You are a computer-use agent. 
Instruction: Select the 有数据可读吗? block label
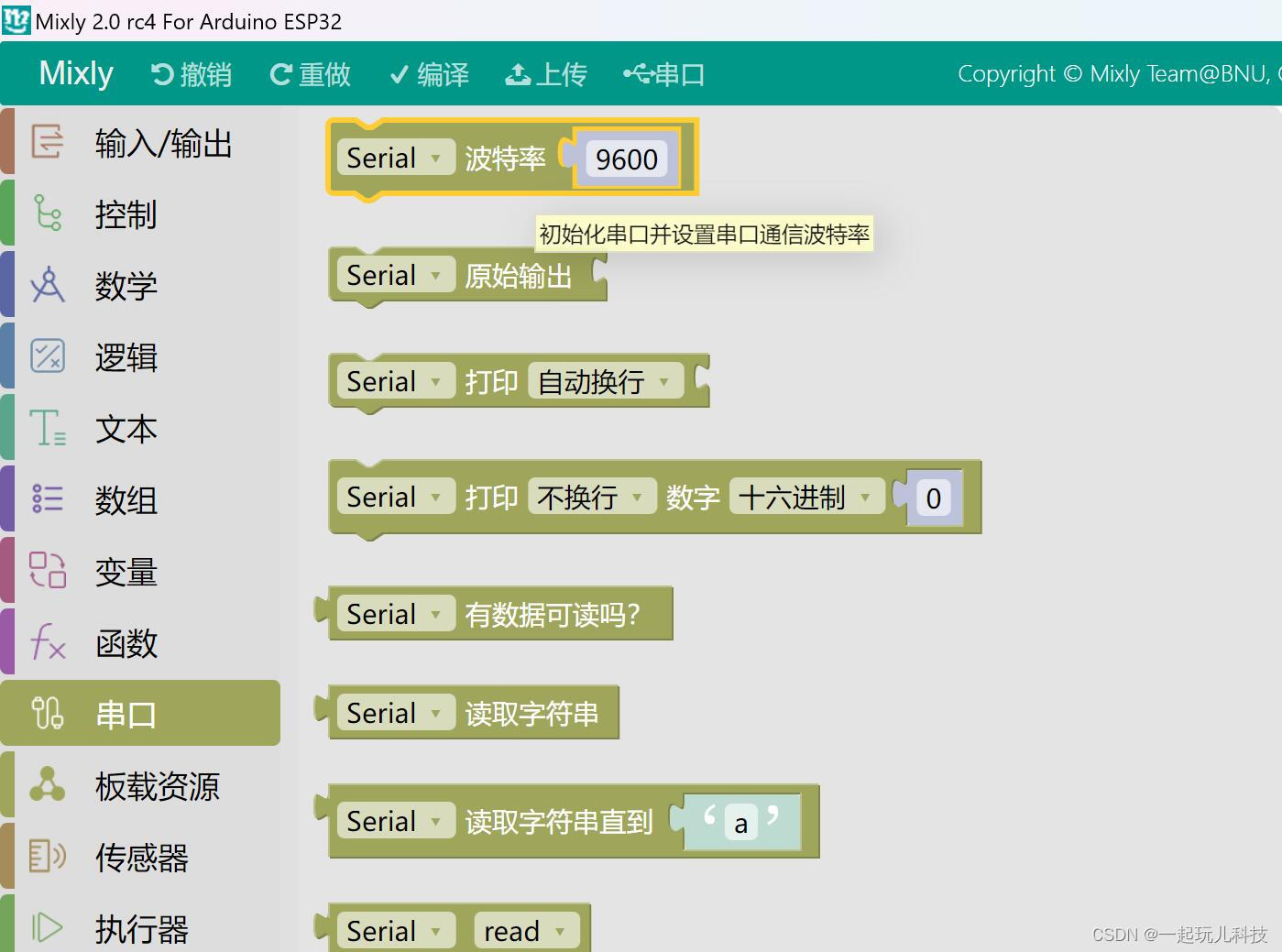pyautogui.click(x=553, y=615)
